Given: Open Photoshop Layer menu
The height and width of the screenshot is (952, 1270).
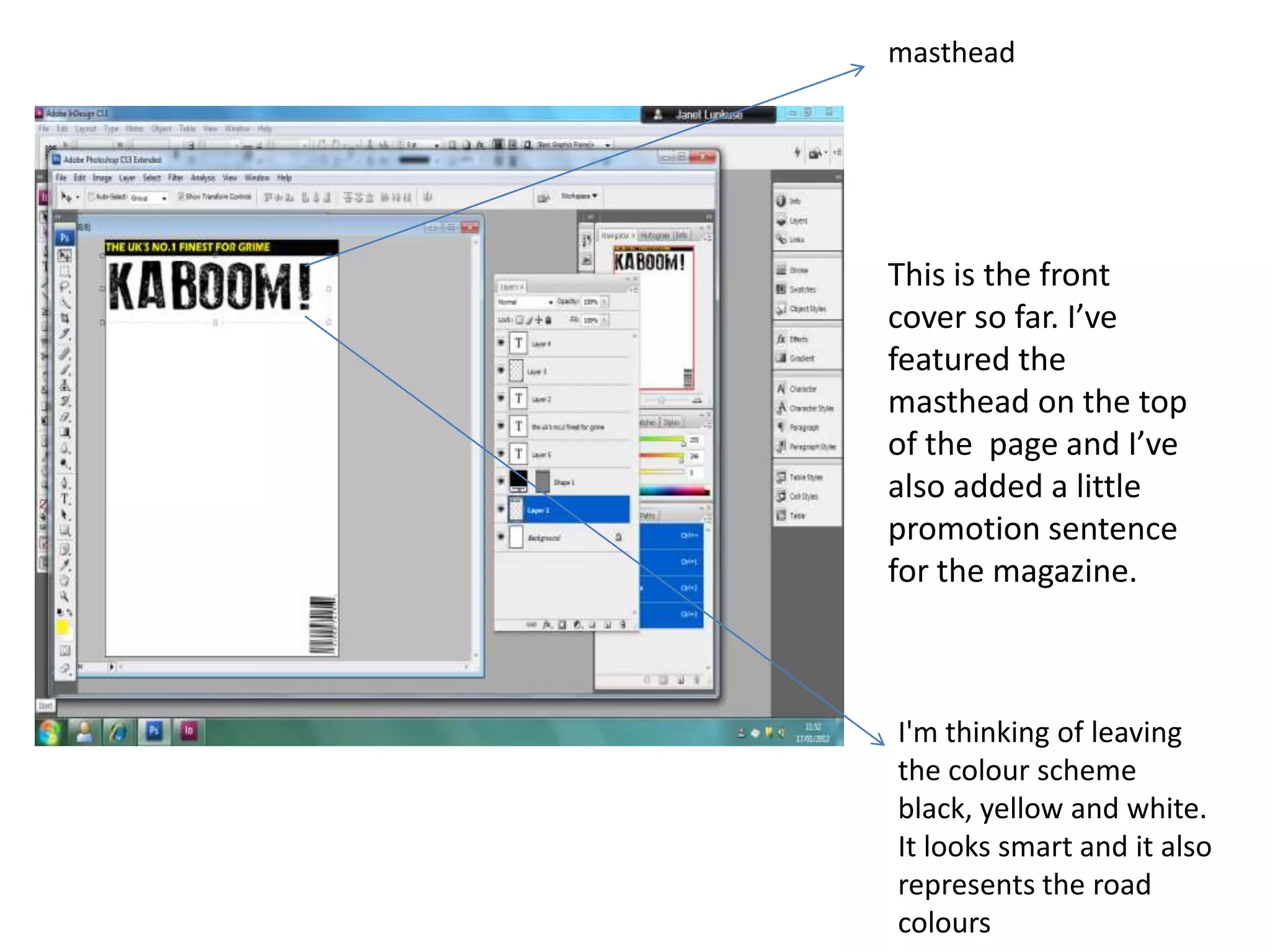Looking at the screenshot, I should (127, 178).
